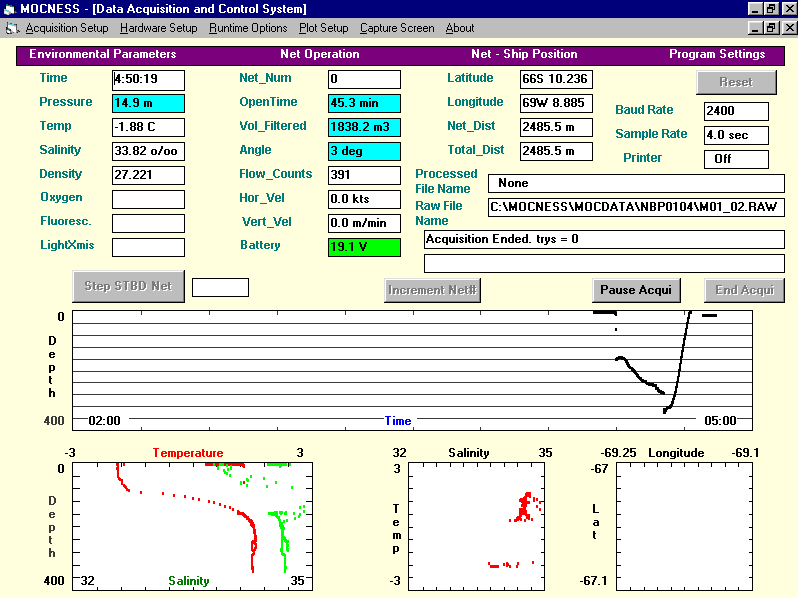Select the Time value field 4:50:19
The image size is (798, 598).
click(148, 79)
